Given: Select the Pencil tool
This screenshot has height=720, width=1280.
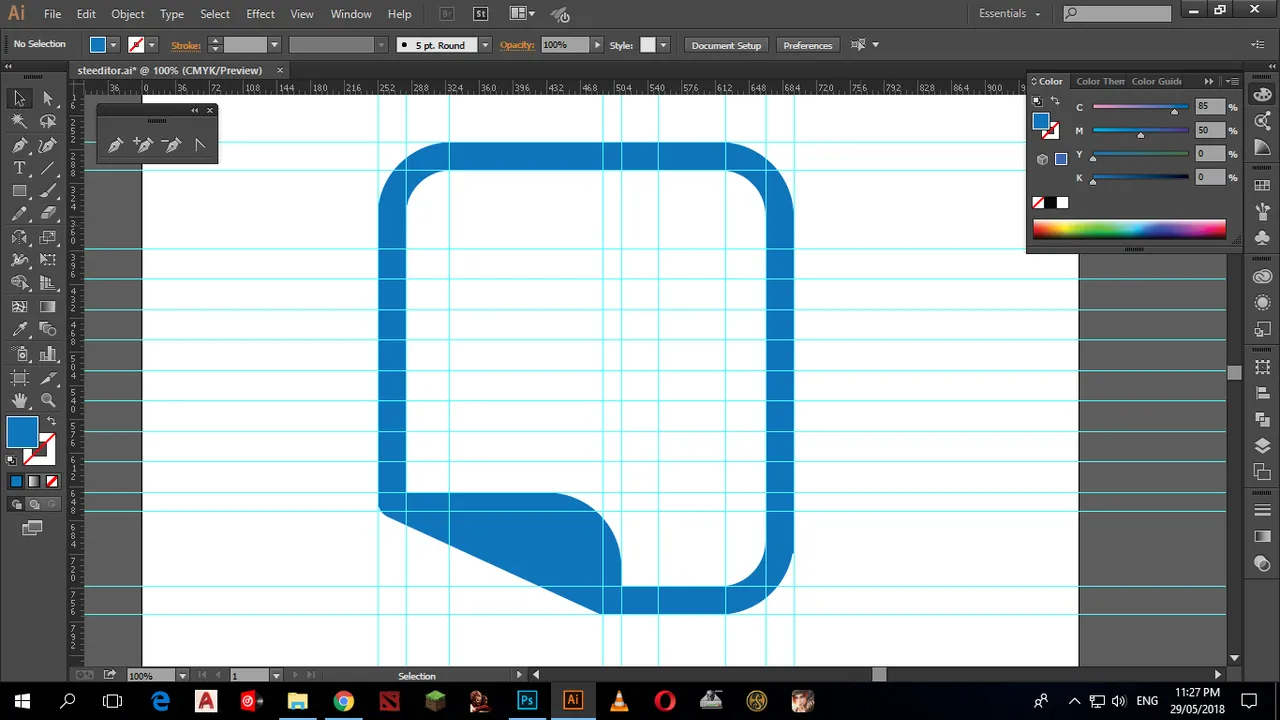Looking at the screenshot, I should 19,214.
